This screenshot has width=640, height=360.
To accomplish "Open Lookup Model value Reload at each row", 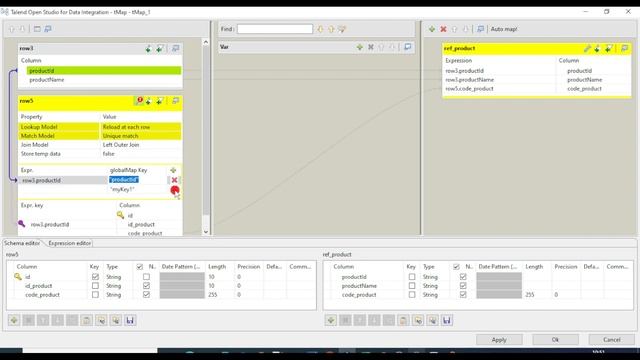I will [140, 127].
